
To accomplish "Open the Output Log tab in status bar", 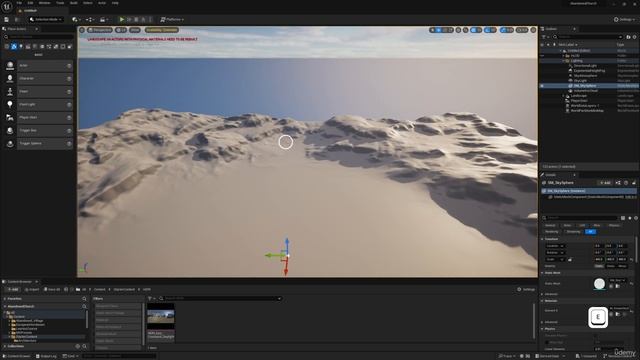I will coord(46,356).
